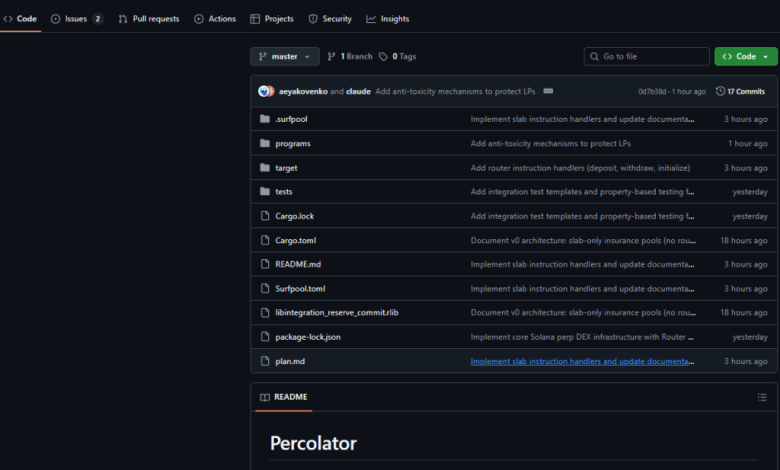780x470 pixels.
Task: Select the Insights tab
Action: tap(387, 19)
